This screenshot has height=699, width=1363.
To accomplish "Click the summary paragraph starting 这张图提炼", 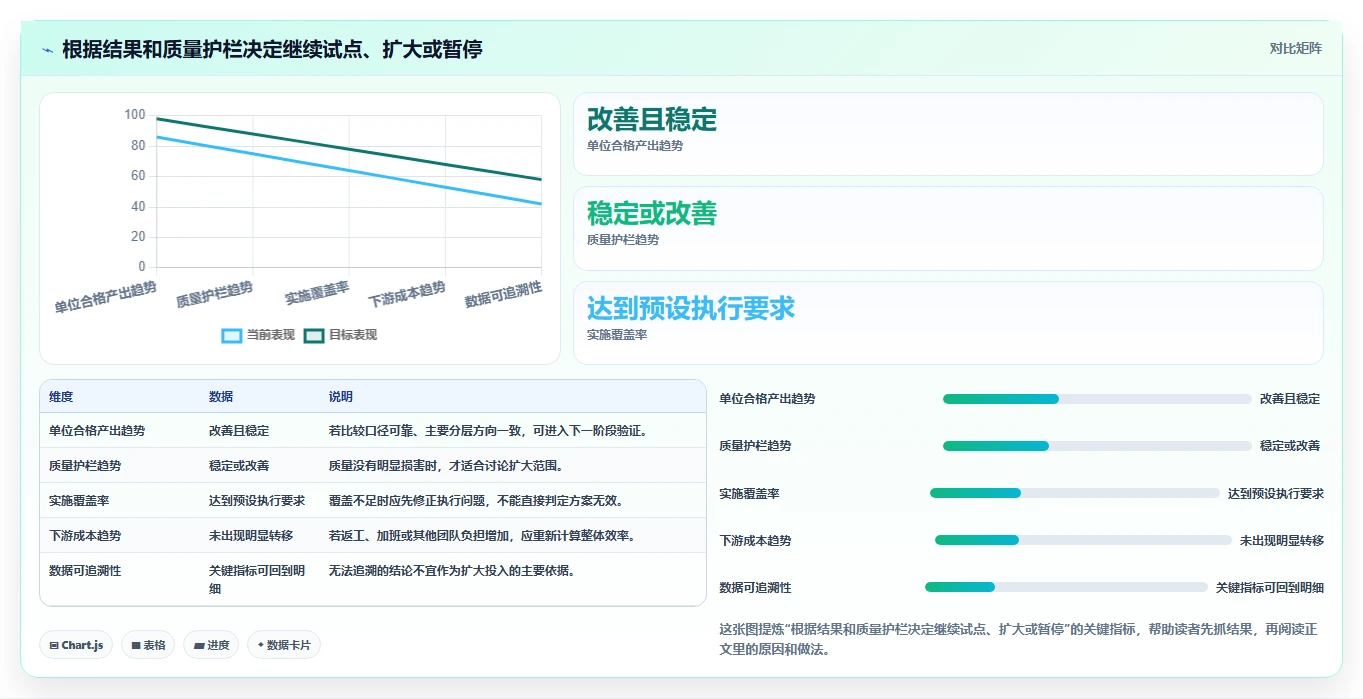I will [x=1019, y=639].
